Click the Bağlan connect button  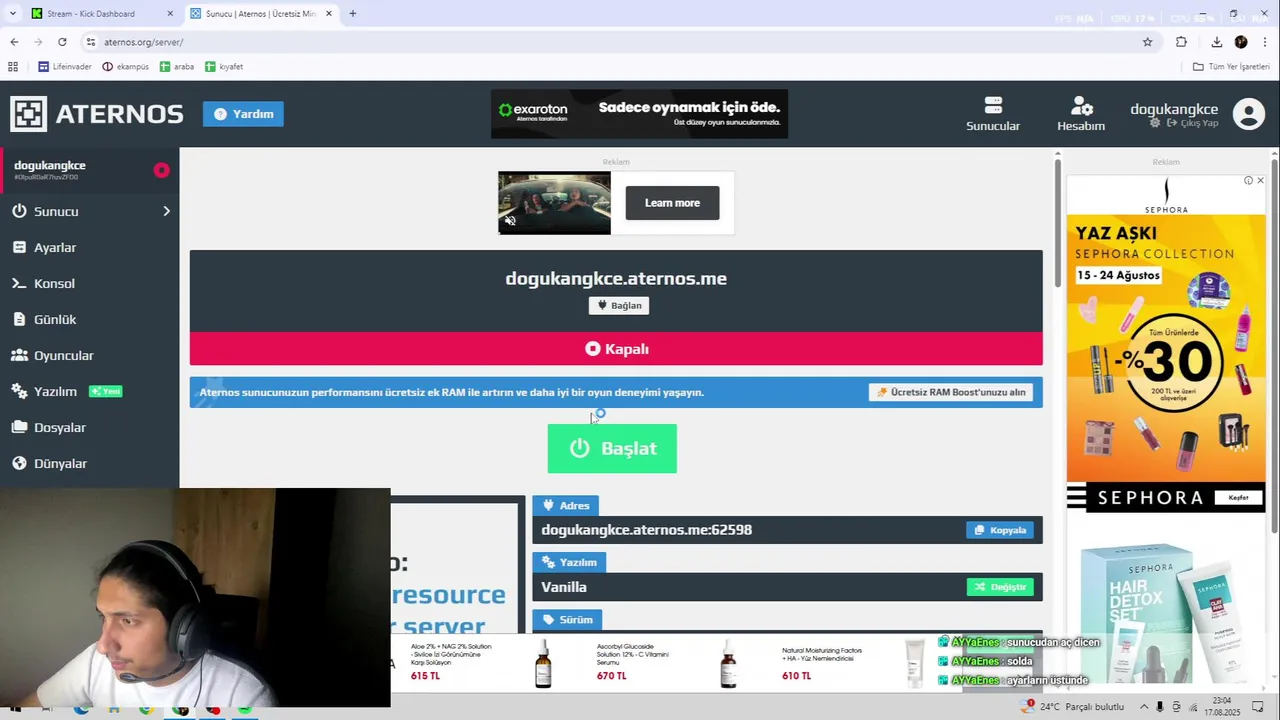pyautogui.click(x=619, y=305)
